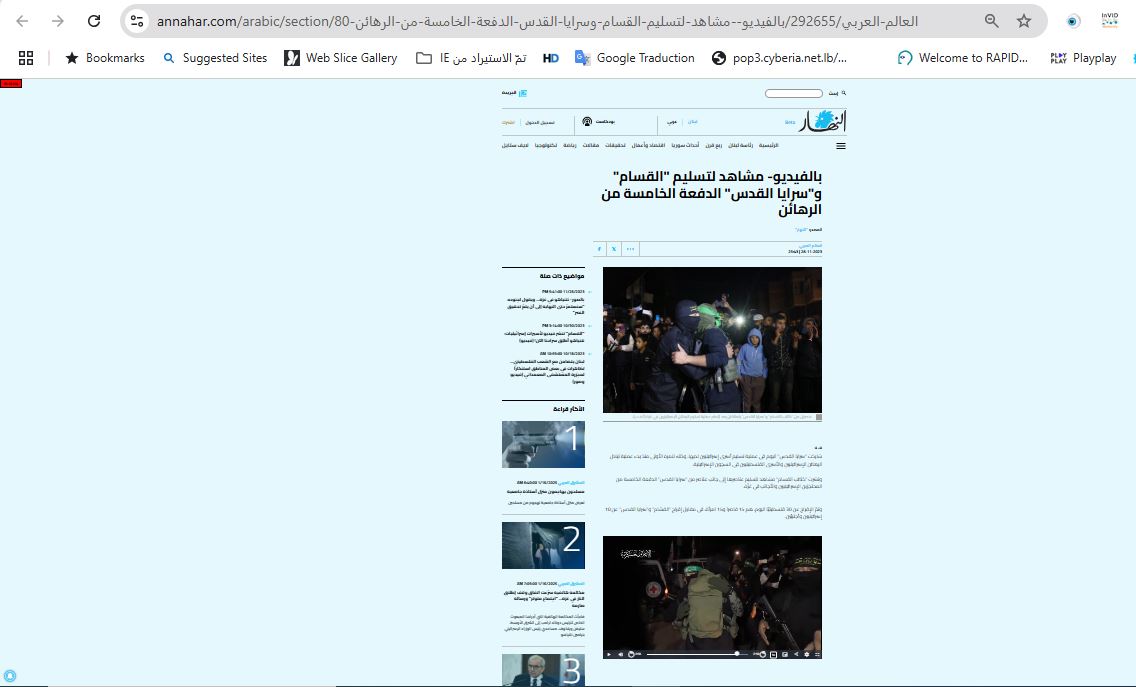The image size is (1136, 687).
Task: Open the site hamburger menu
Action: [840, 146]
